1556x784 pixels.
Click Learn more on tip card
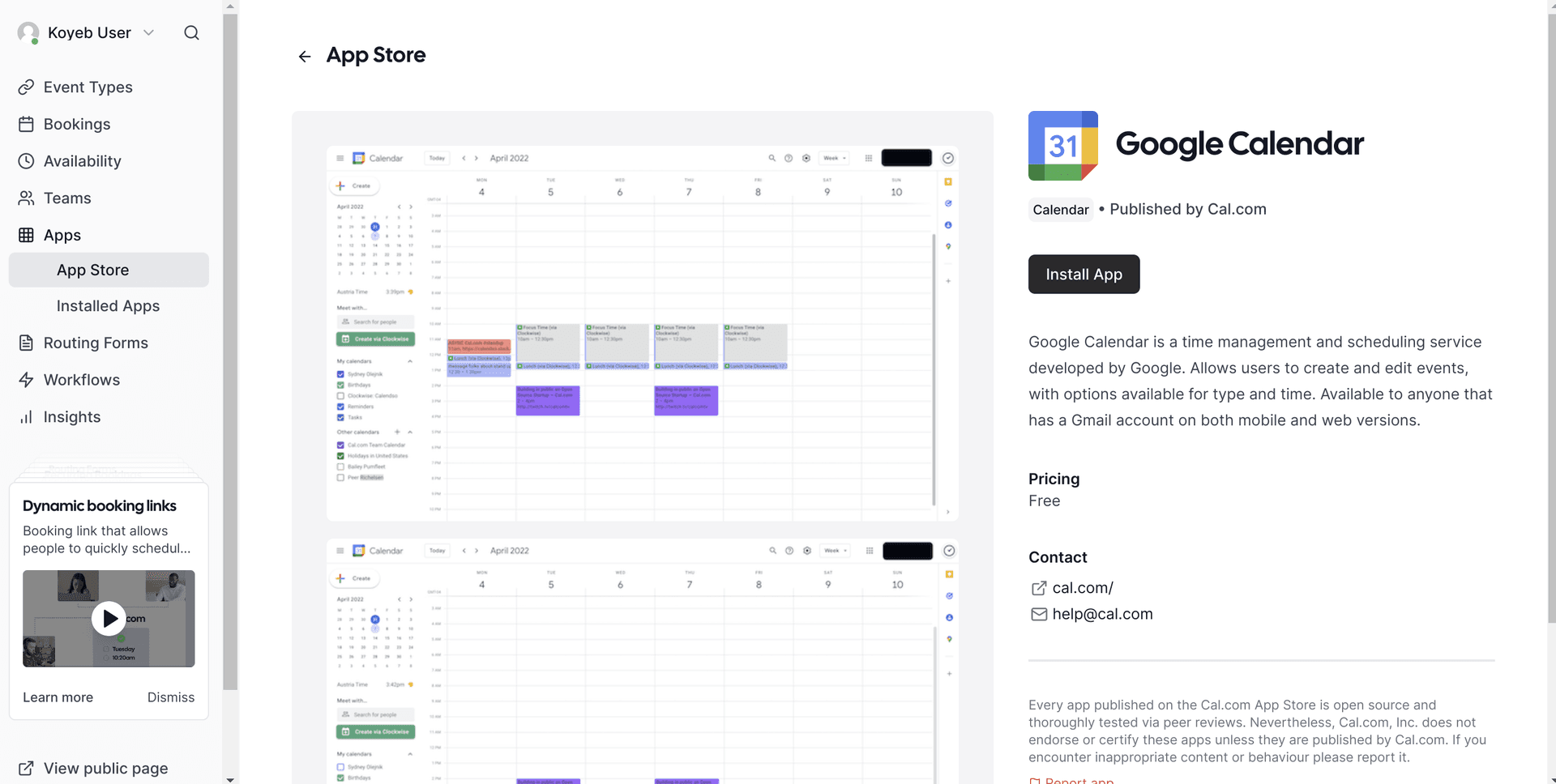(x=58, y=697)
